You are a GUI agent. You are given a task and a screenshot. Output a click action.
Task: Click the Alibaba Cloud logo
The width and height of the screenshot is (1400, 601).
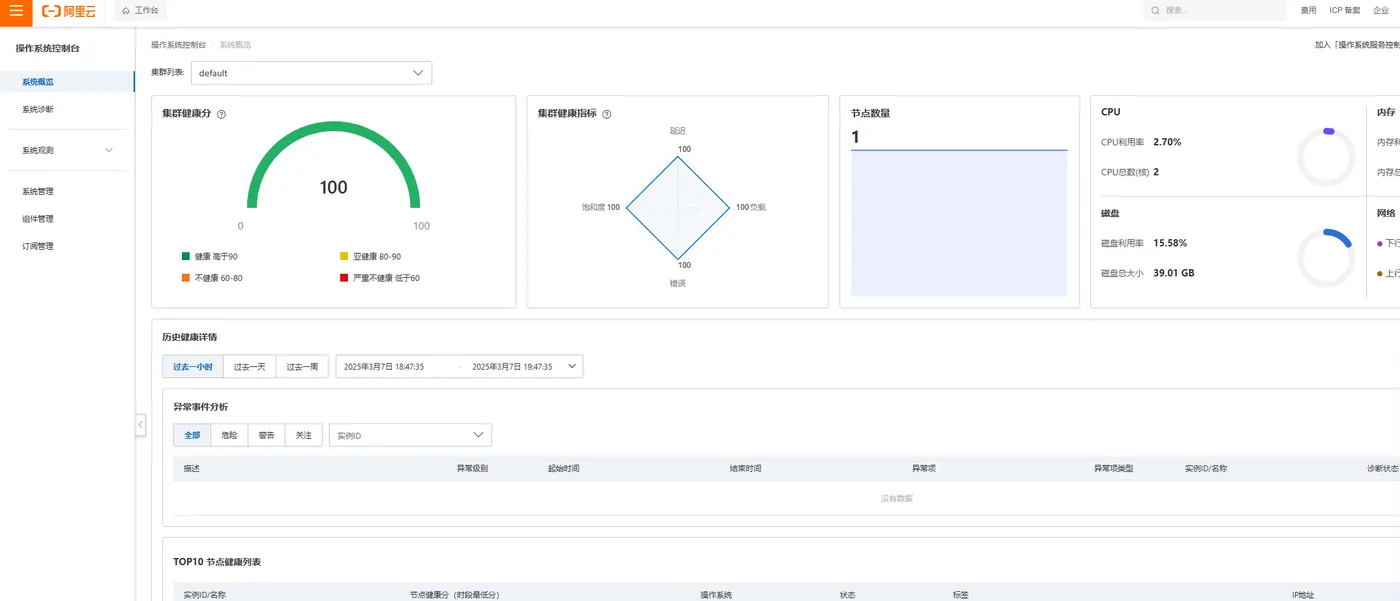pyautogui.click(x=70, y=10)
